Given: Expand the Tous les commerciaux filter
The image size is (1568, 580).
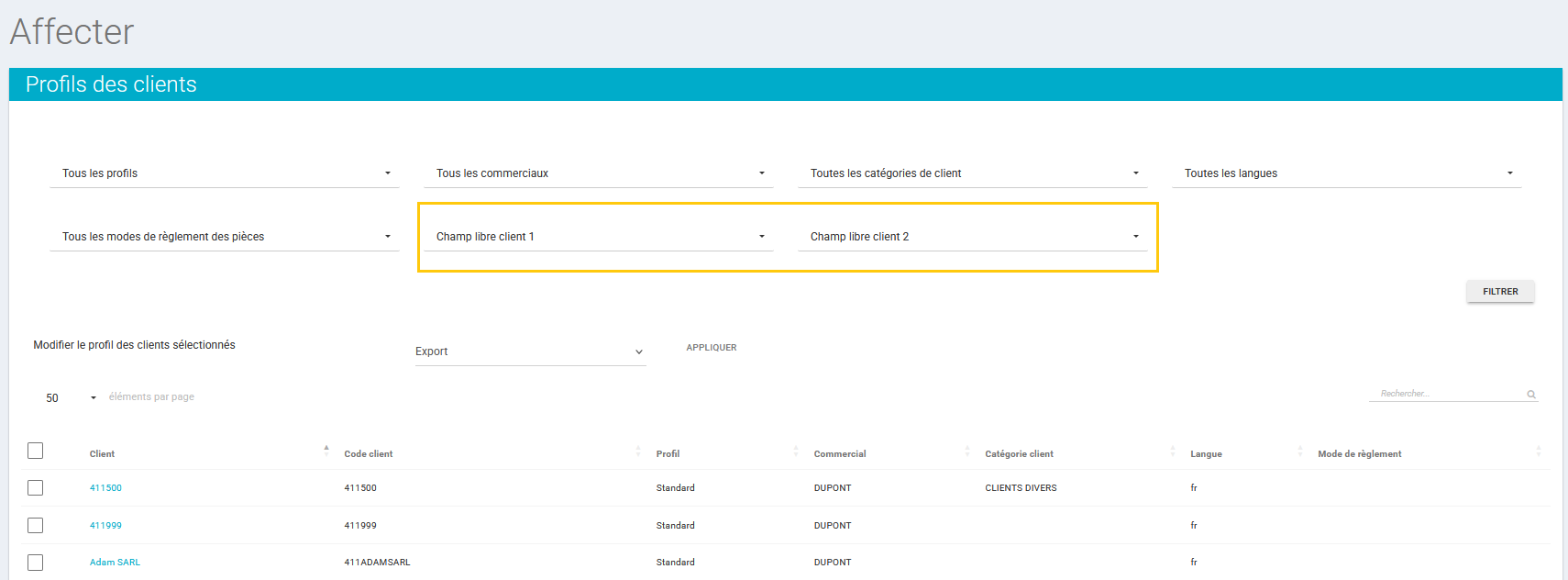Looking at the screenshot, I should tap(599, 173).
